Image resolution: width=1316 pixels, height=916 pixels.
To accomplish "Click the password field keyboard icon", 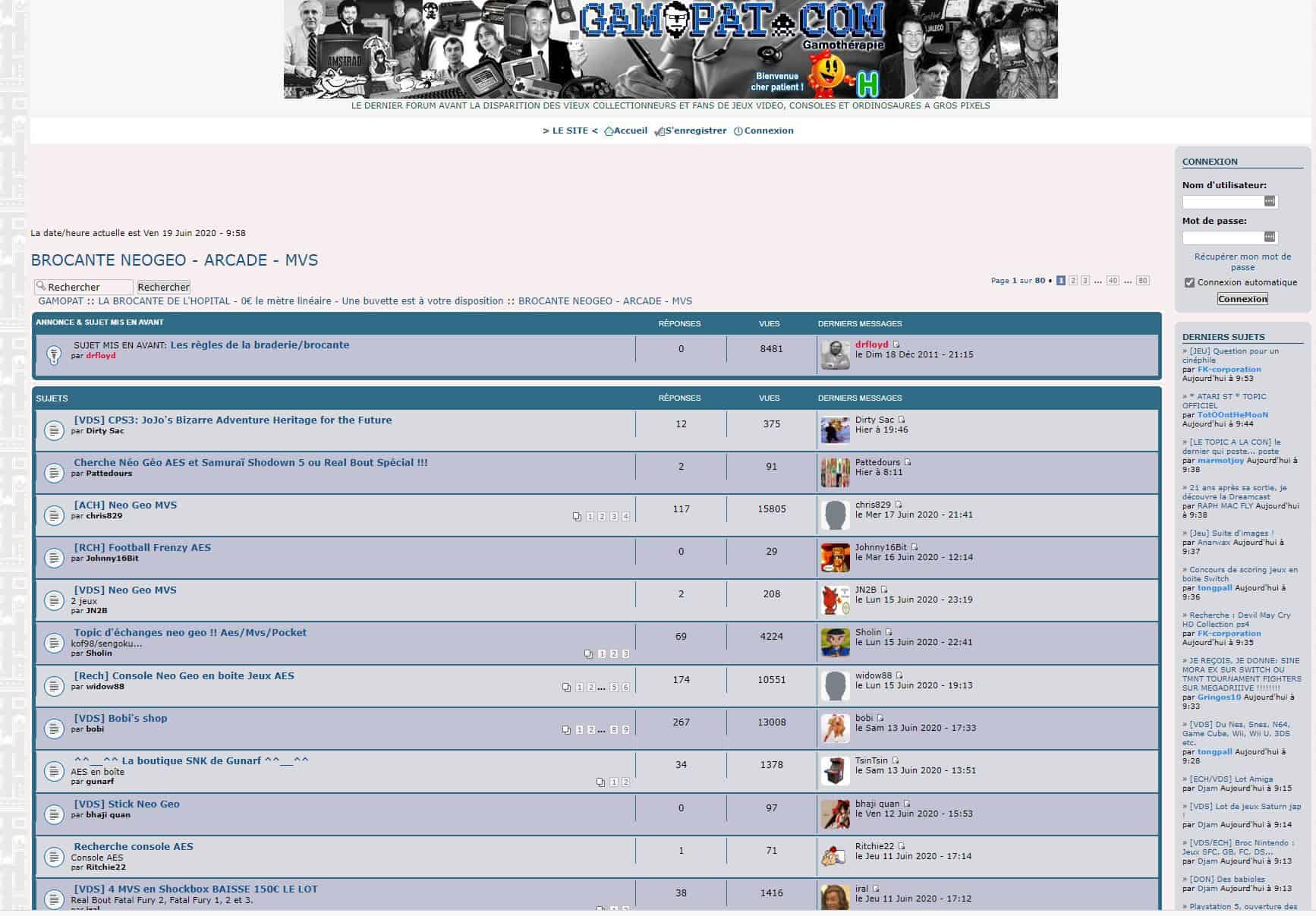I will tap(1269, 237).
